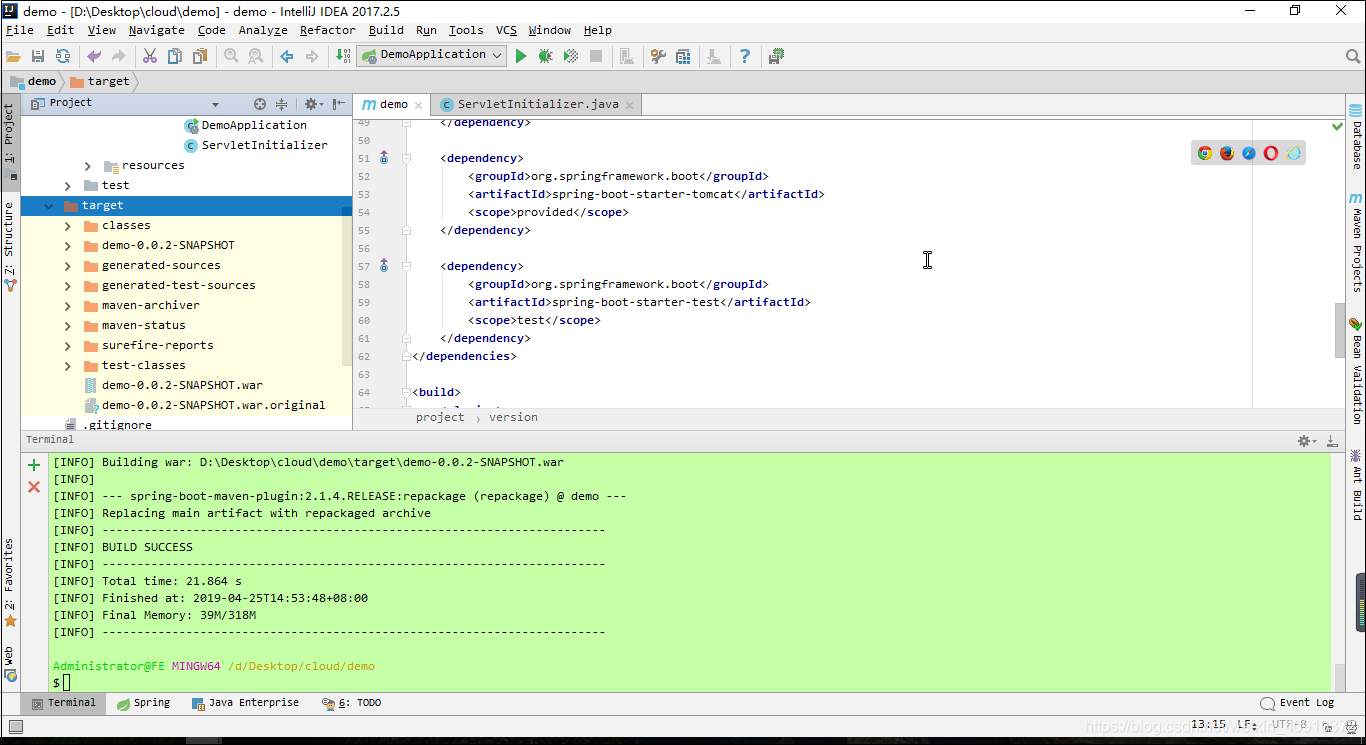Viewport: 1366px width, 745px height.
Task: Toggle the Database side panel
Action: point(1356,137)
